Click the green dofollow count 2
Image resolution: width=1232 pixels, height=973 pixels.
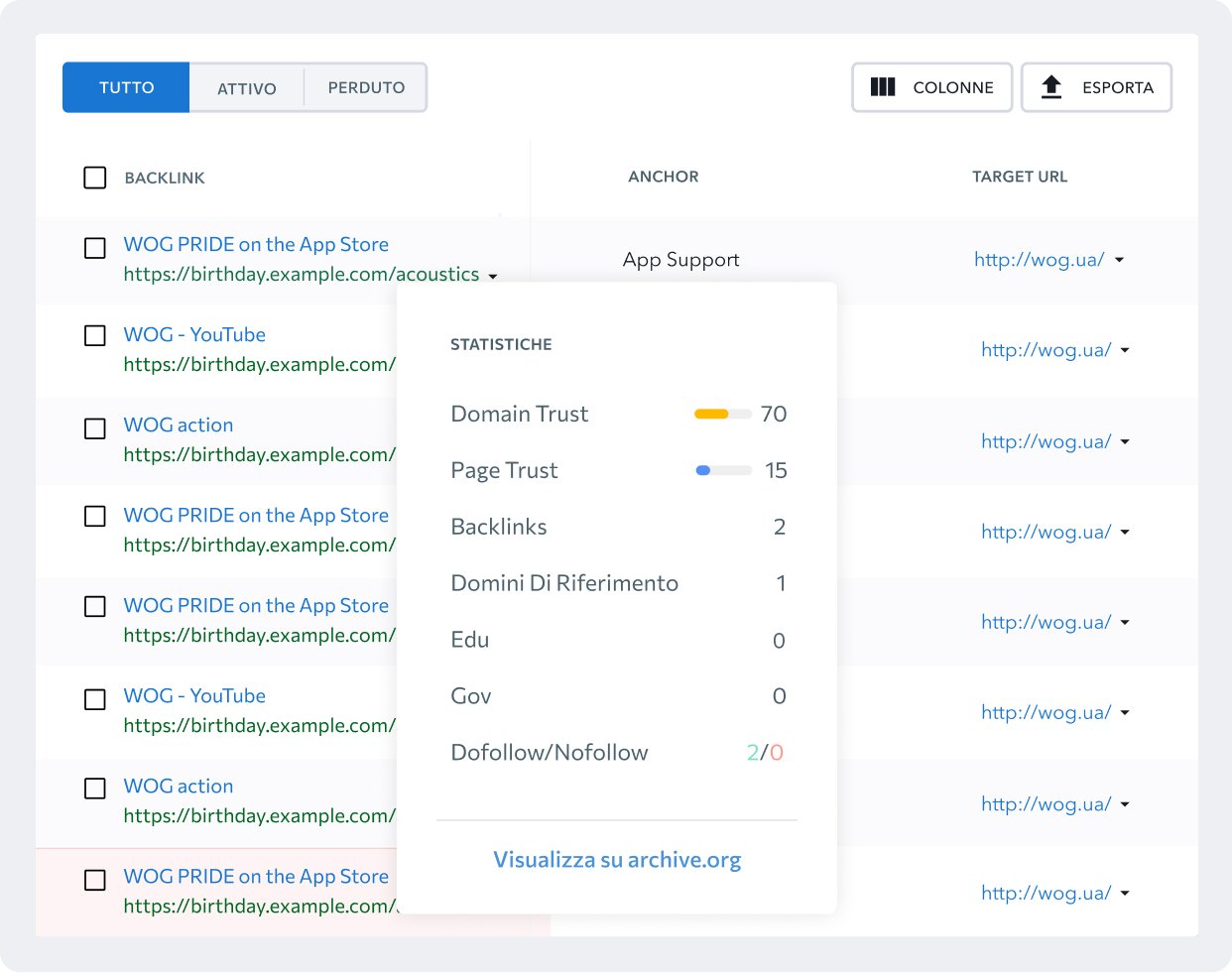tap(753, 753)
